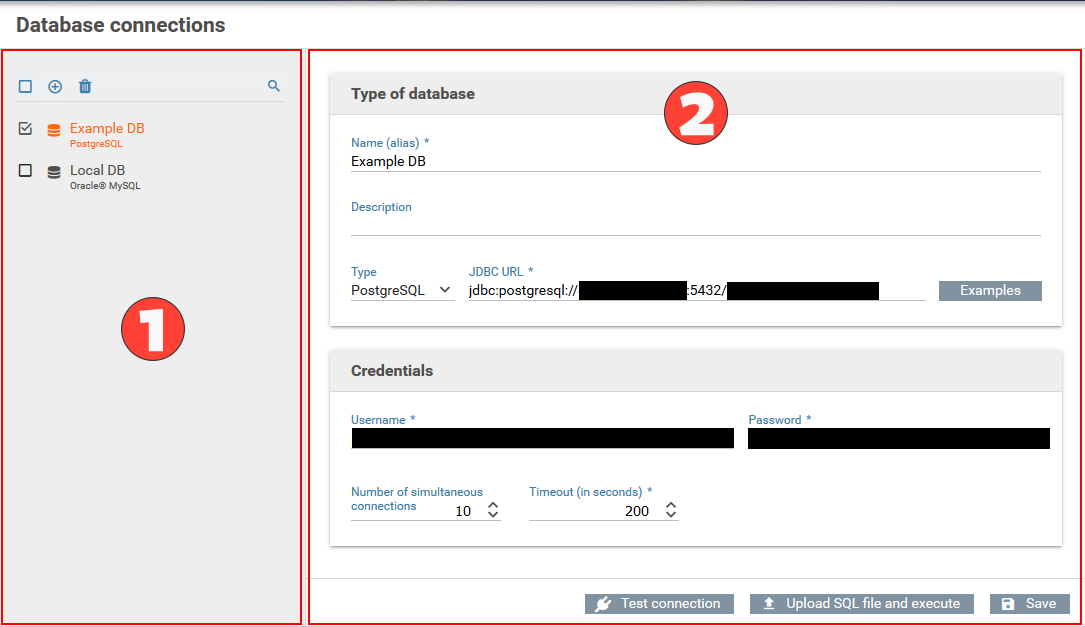This screenshot has width=1085, height=627.
Task: Open the database Type dropdown
Action: 402,290
